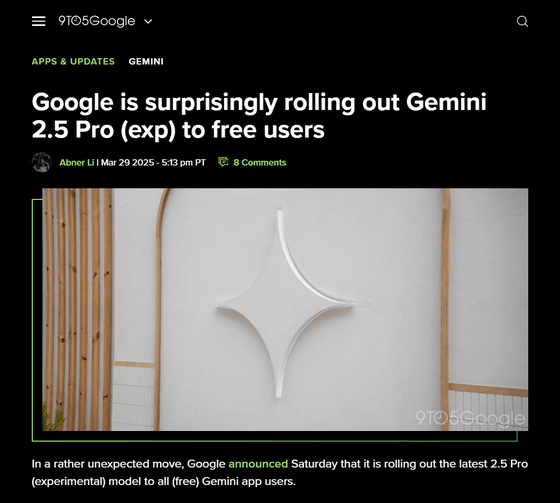Image resolution: width=560 pixels, height=503 pixels.
Task: Click the white Gemini spark sculpture
Action: (x=286, y=304)
